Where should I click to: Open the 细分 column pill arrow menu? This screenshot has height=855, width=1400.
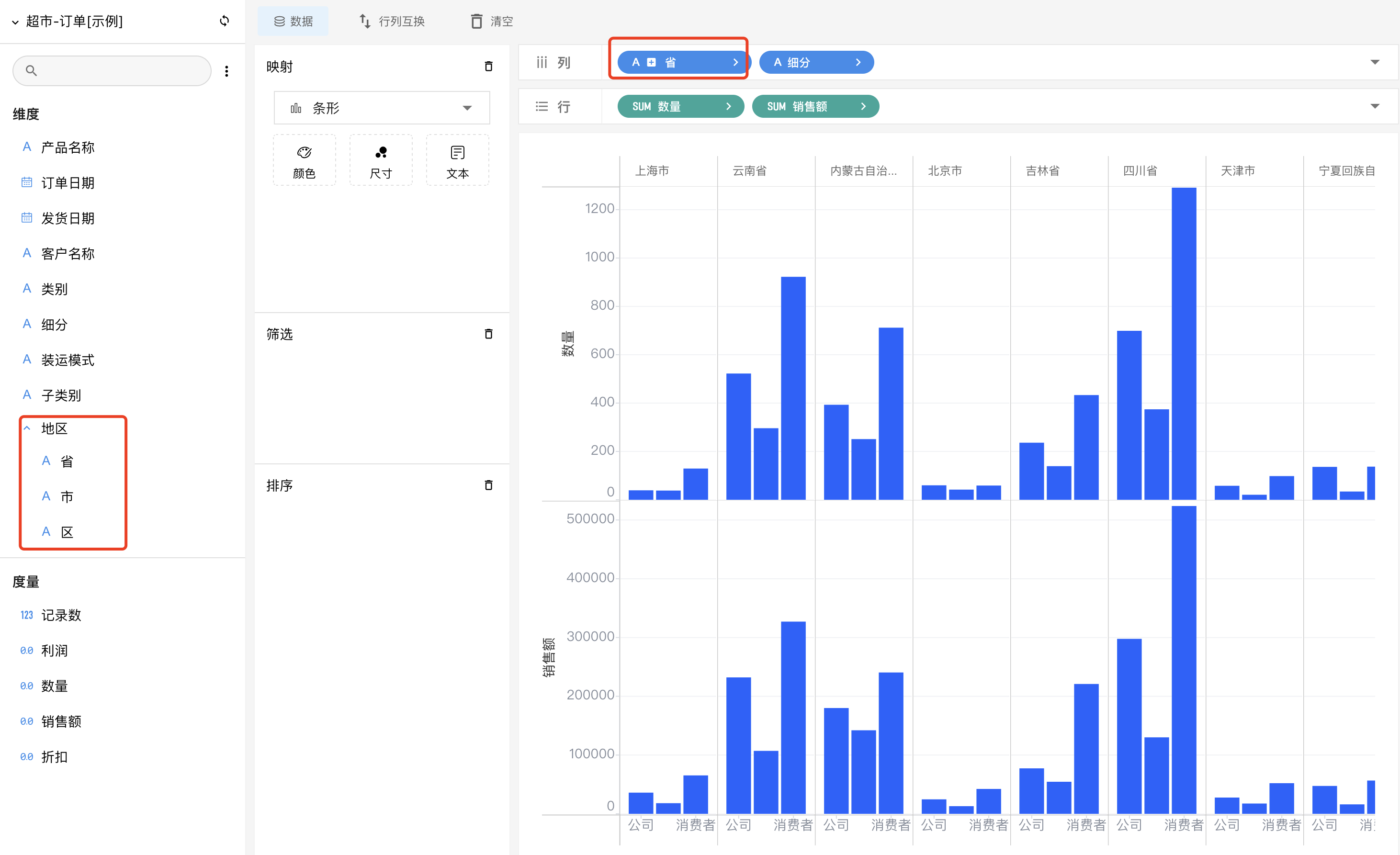coord(858,63)
